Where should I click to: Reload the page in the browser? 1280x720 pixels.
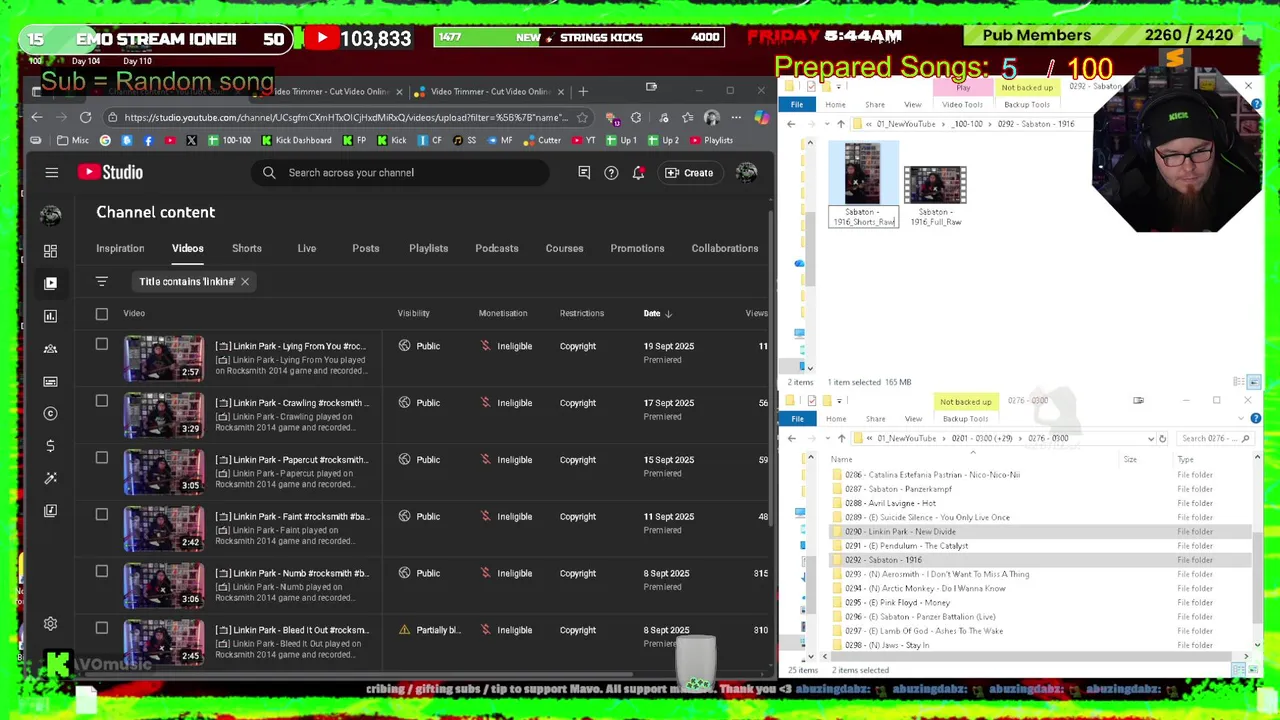coord(85,117)
